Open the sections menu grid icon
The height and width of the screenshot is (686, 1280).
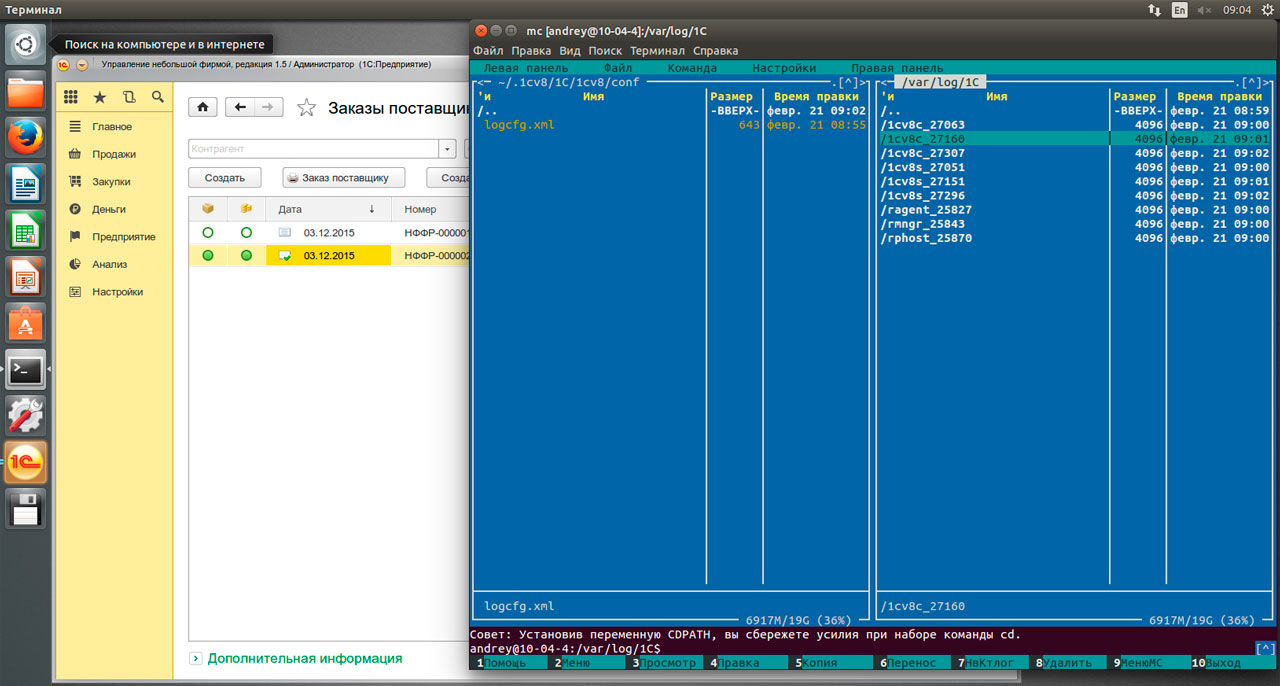[71, 97]
